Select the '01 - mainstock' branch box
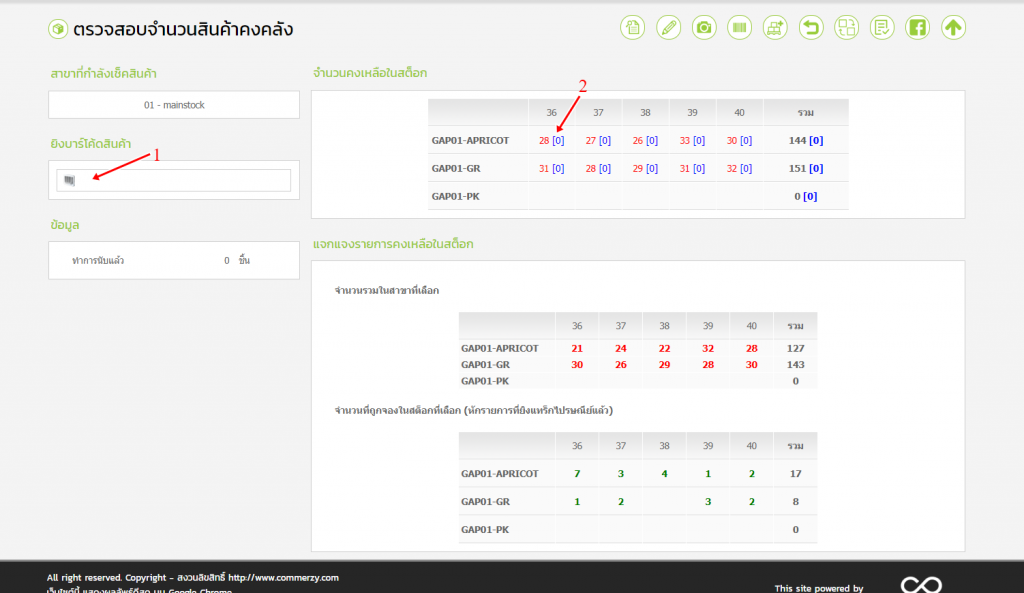Screen dimensions: 1024x593 174,104
